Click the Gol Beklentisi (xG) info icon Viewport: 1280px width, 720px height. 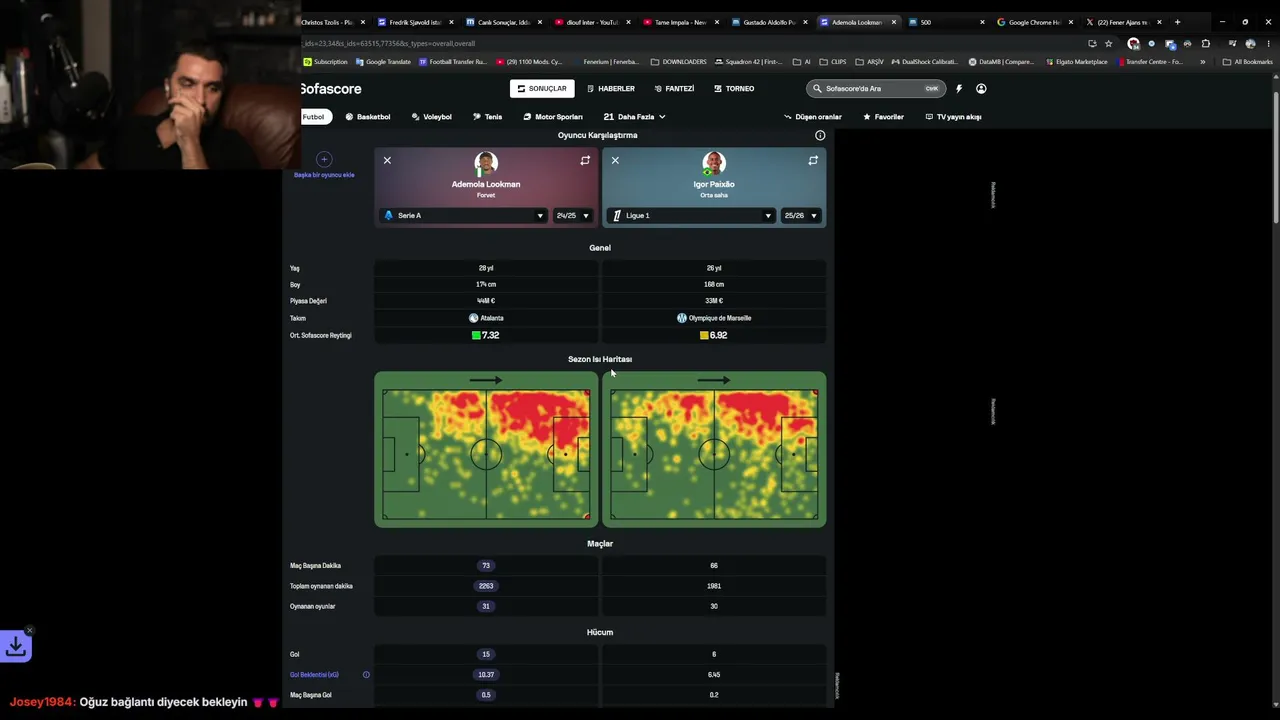click(366, 675)
